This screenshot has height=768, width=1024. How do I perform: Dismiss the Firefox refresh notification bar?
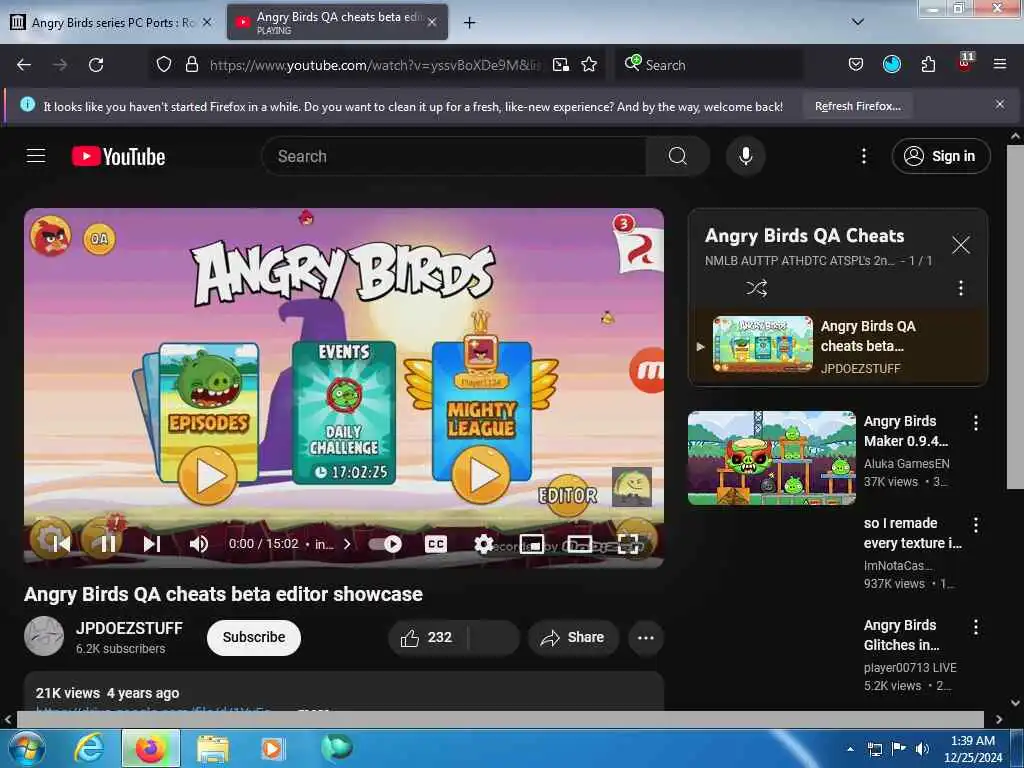pos(999,104)
